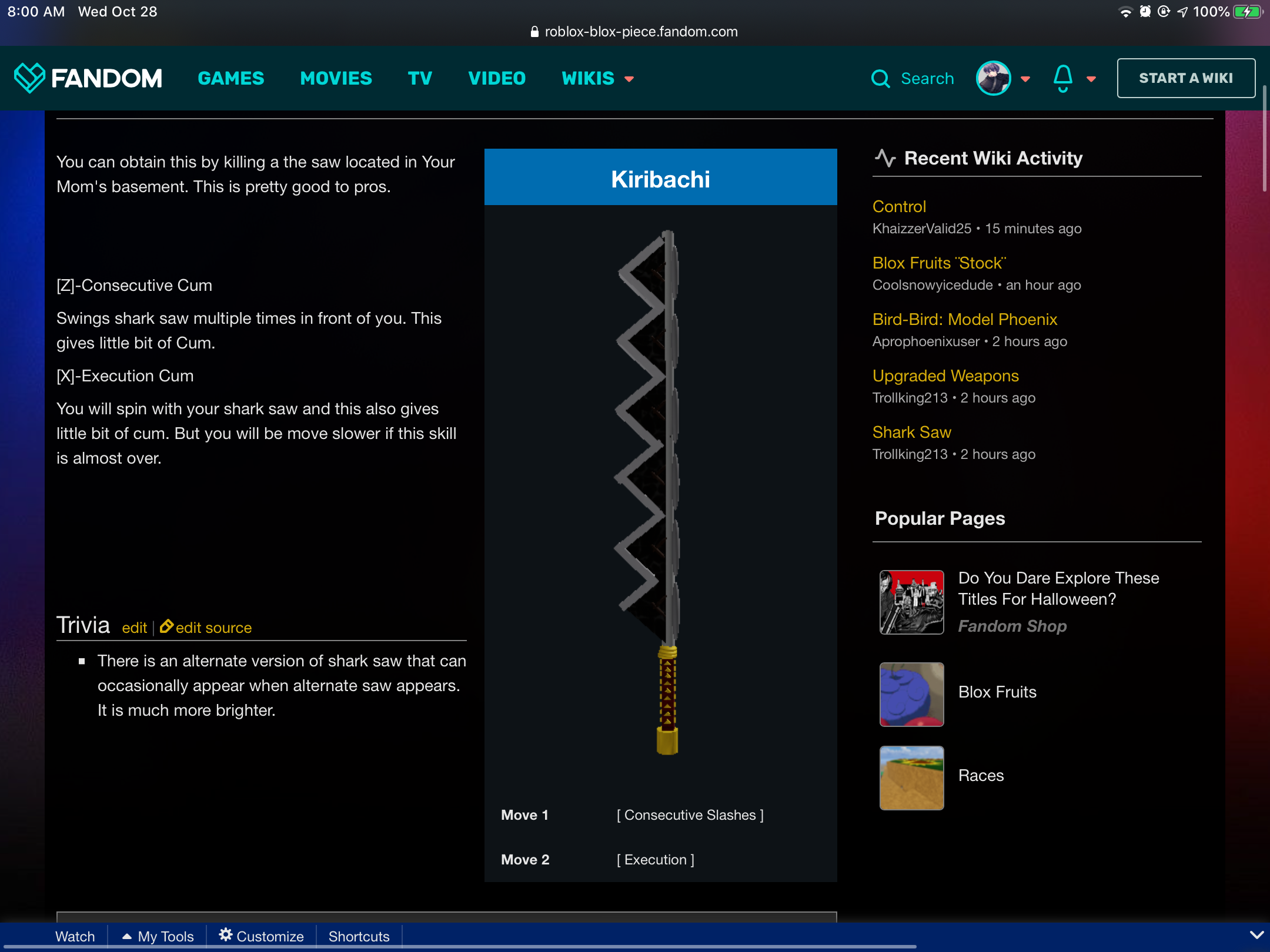
Task: Open the Kiribachi sword image
Action: [649, 492]
